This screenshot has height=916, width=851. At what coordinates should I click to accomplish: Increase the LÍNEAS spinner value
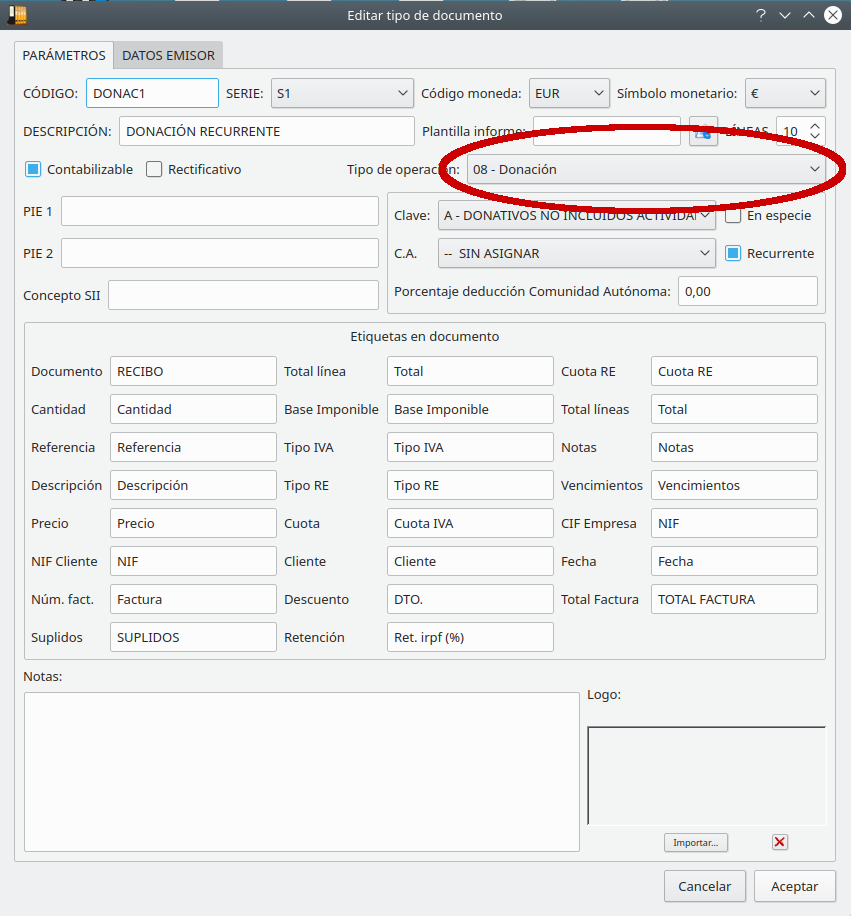click(x=815, y=125)
